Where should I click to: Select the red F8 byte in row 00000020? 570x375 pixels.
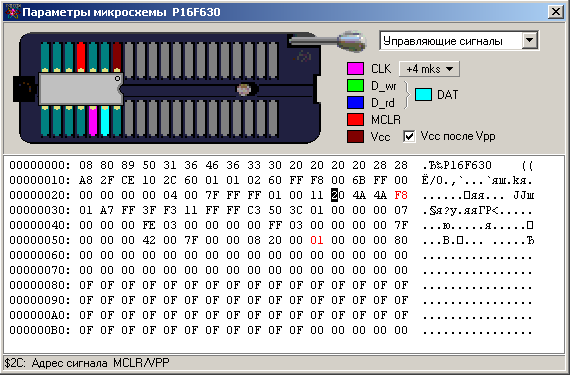pos(401,195)
